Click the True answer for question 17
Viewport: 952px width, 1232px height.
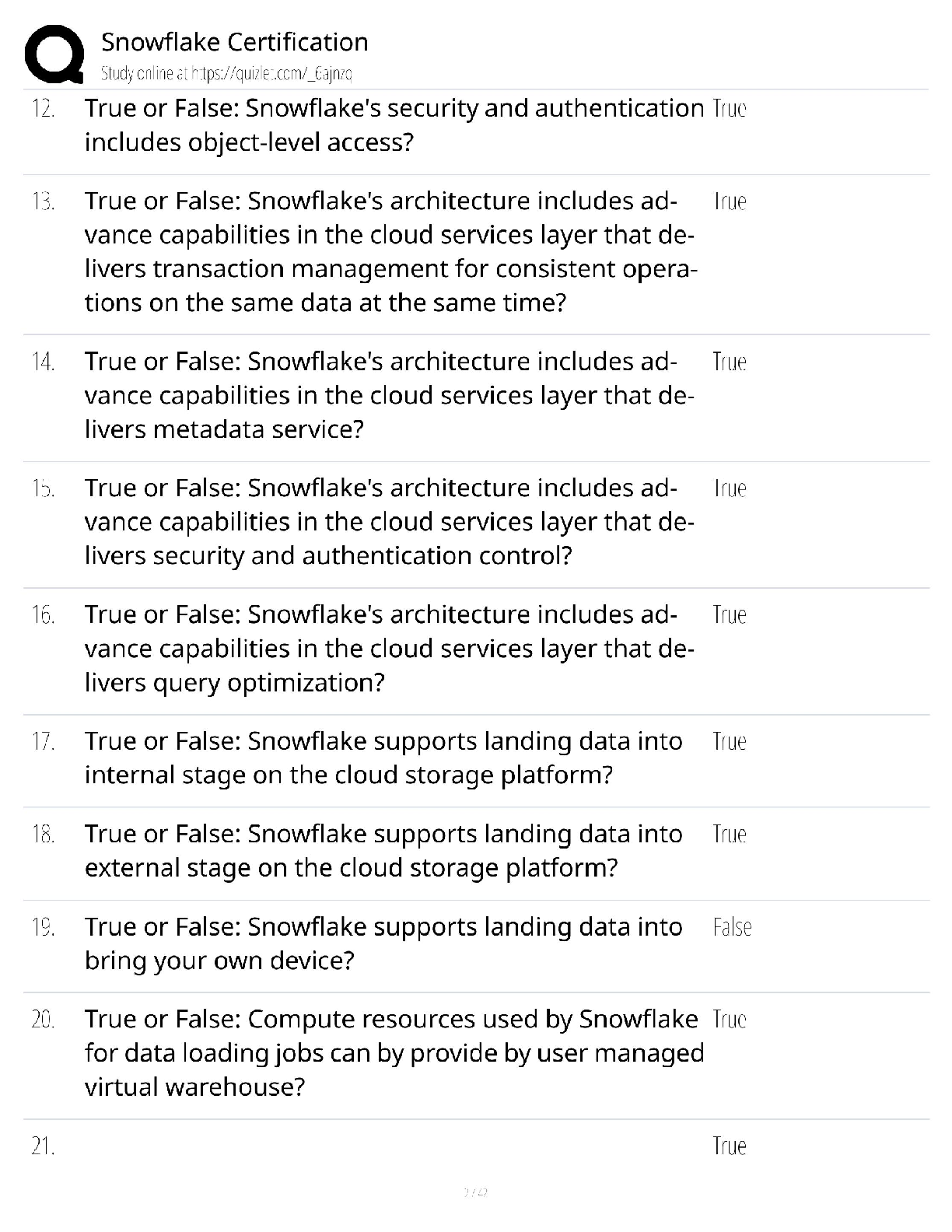730,742
